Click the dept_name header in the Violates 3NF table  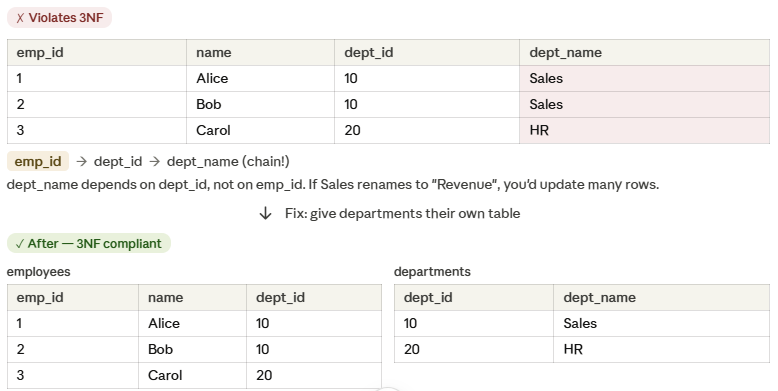pyautogui.click(x=645, y=53)
